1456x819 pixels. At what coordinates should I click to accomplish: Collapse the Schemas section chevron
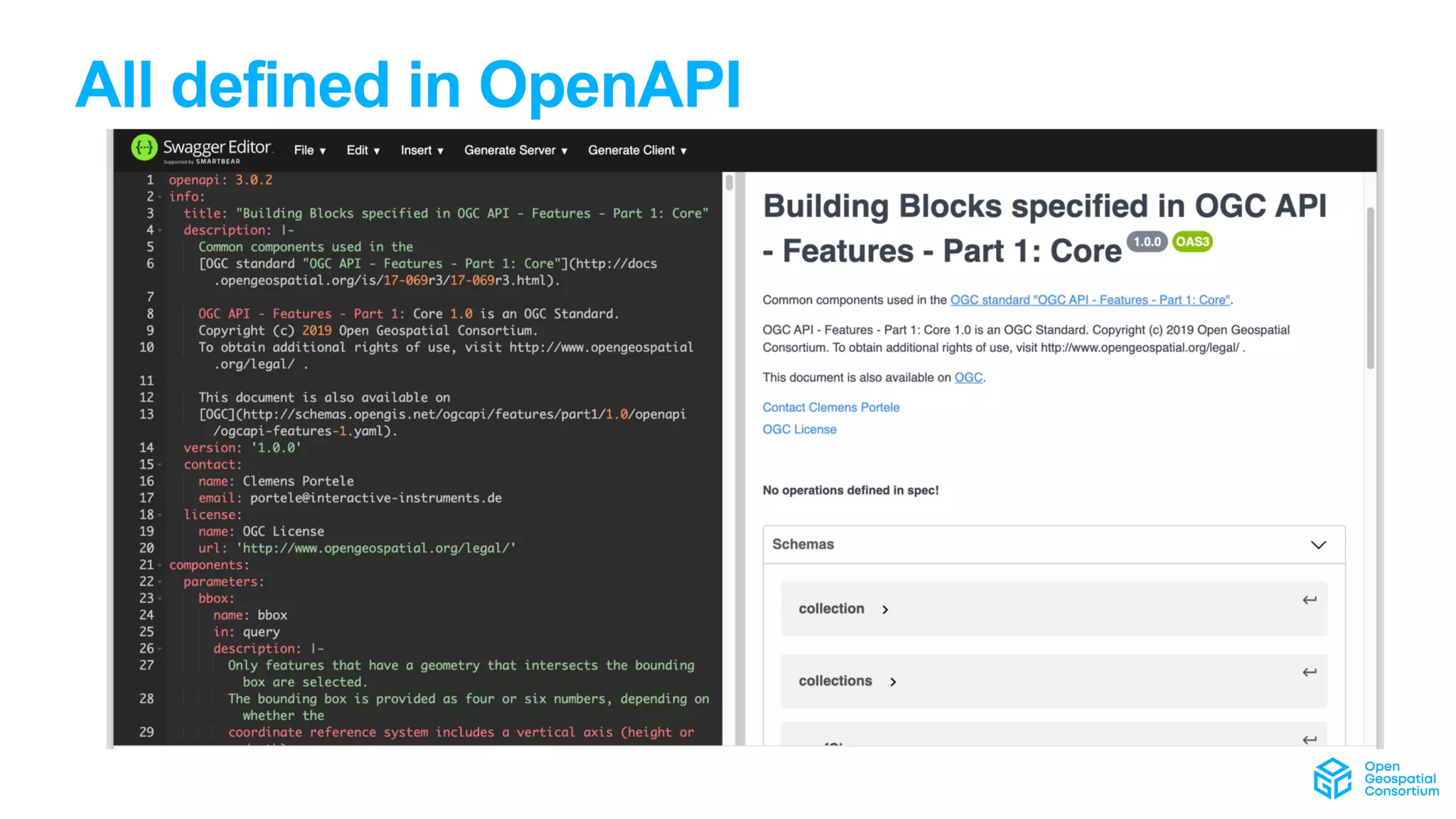tap(1318, 545)
